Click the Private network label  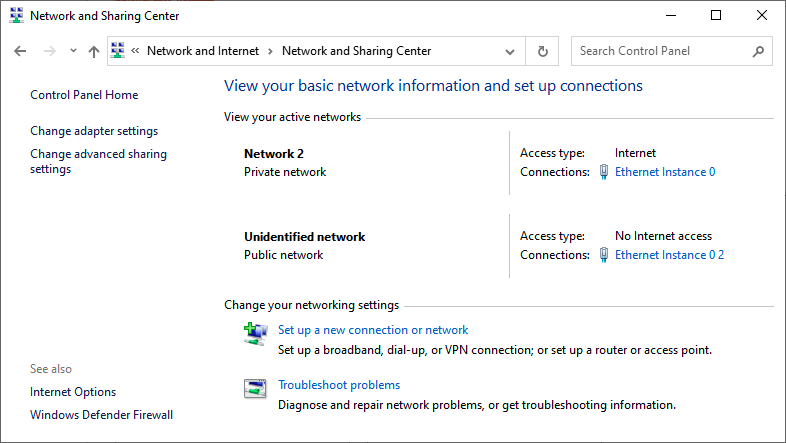click(285, 172)
